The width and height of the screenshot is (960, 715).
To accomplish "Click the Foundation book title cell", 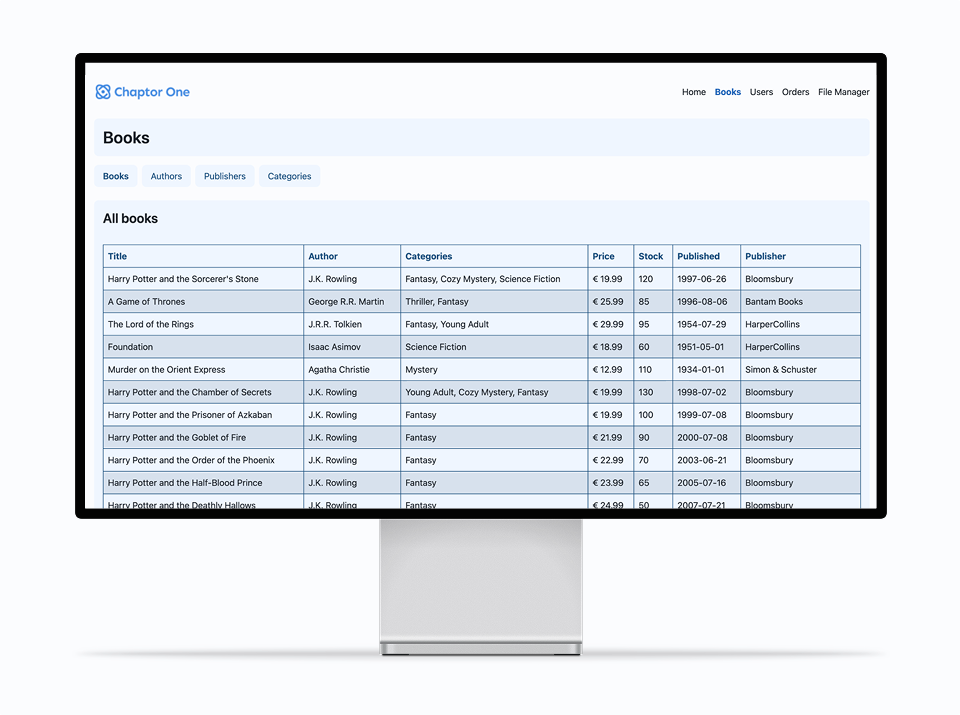I will click(130, 347).
